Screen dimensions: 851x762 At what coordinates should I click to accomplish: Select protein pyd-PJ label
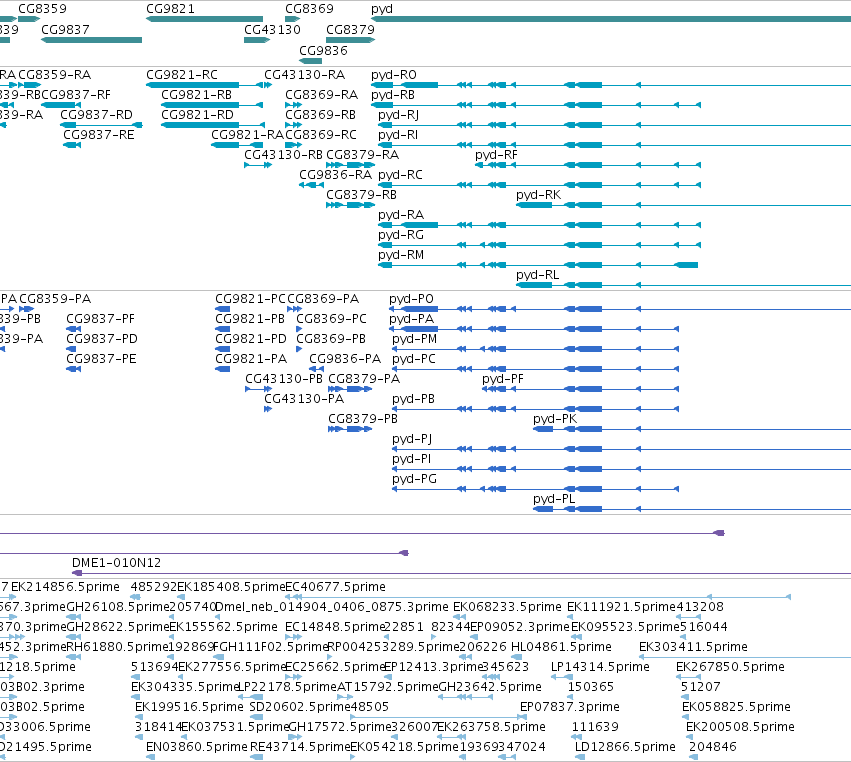[x=412, y=439]
